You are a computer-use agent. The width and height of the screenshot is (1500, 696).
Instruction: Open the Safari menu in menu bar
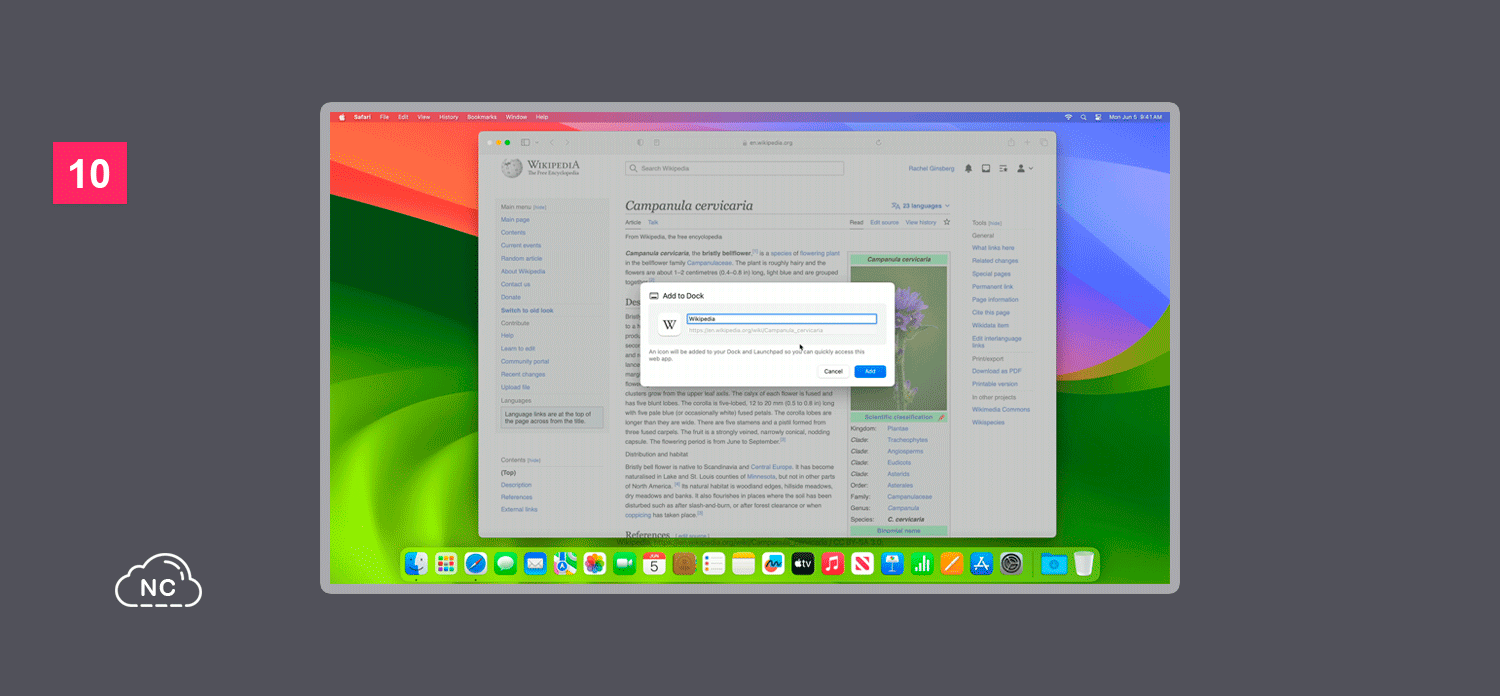pos(362,117)
